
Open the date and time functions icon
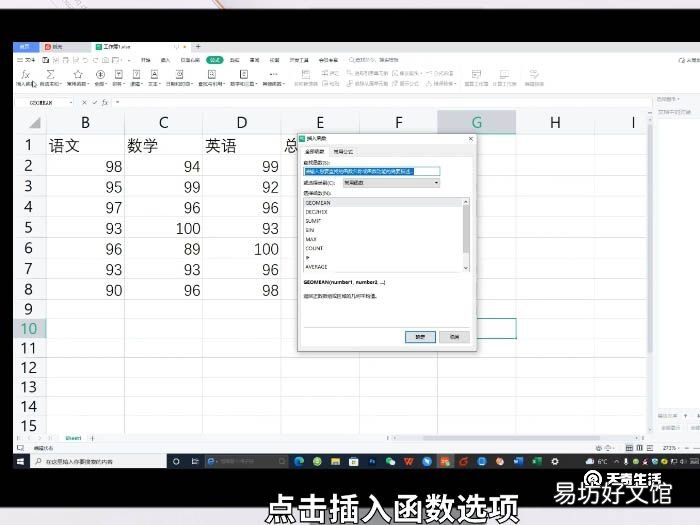179,74
